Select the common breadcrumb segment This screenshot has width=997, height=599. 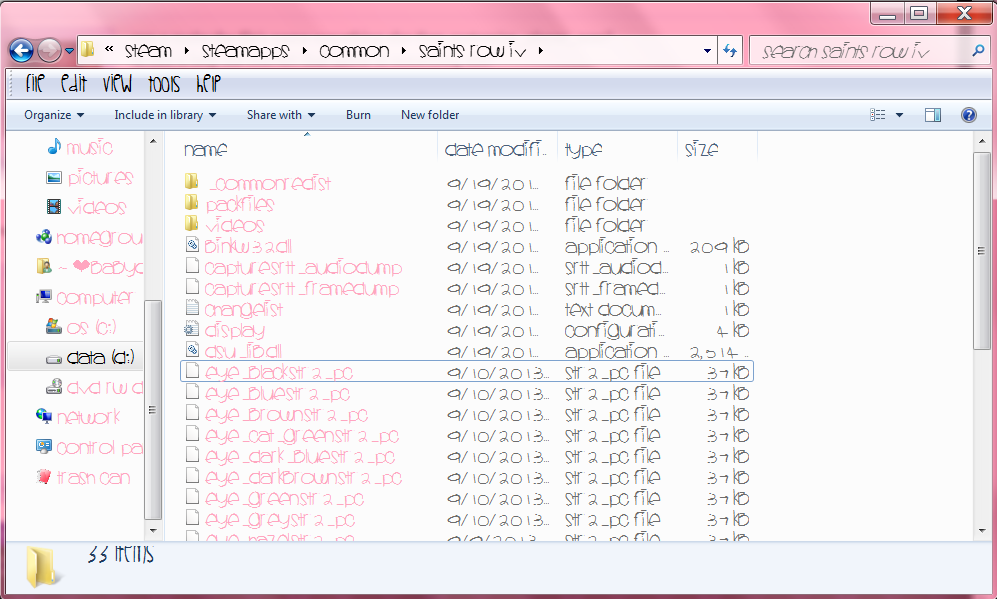354,51
